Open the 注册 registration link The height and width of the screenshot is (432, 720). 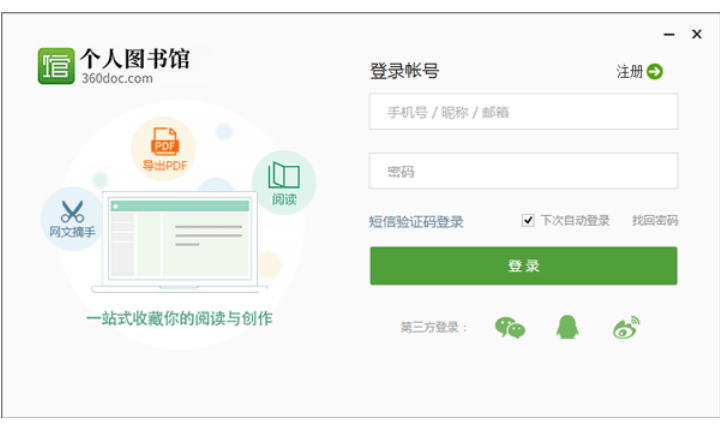click(x=630, y=72)
